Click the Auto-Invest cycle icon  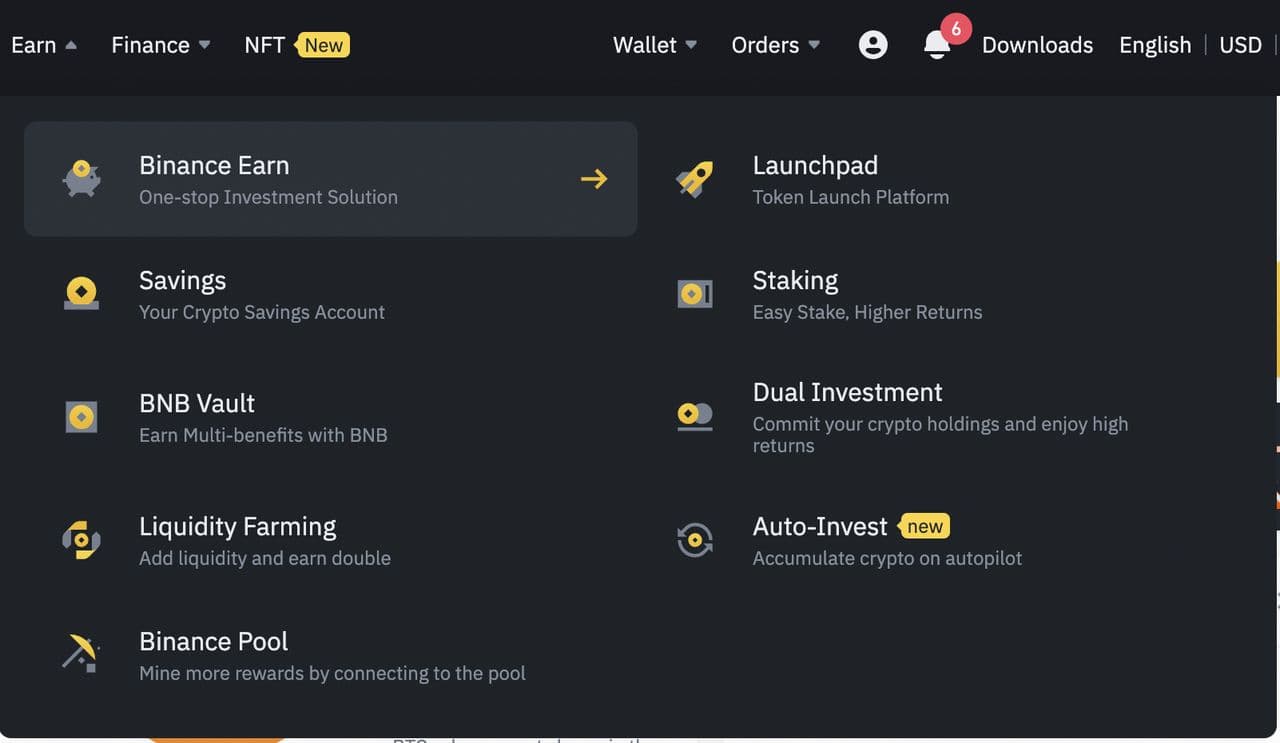(x=695, y=540)
